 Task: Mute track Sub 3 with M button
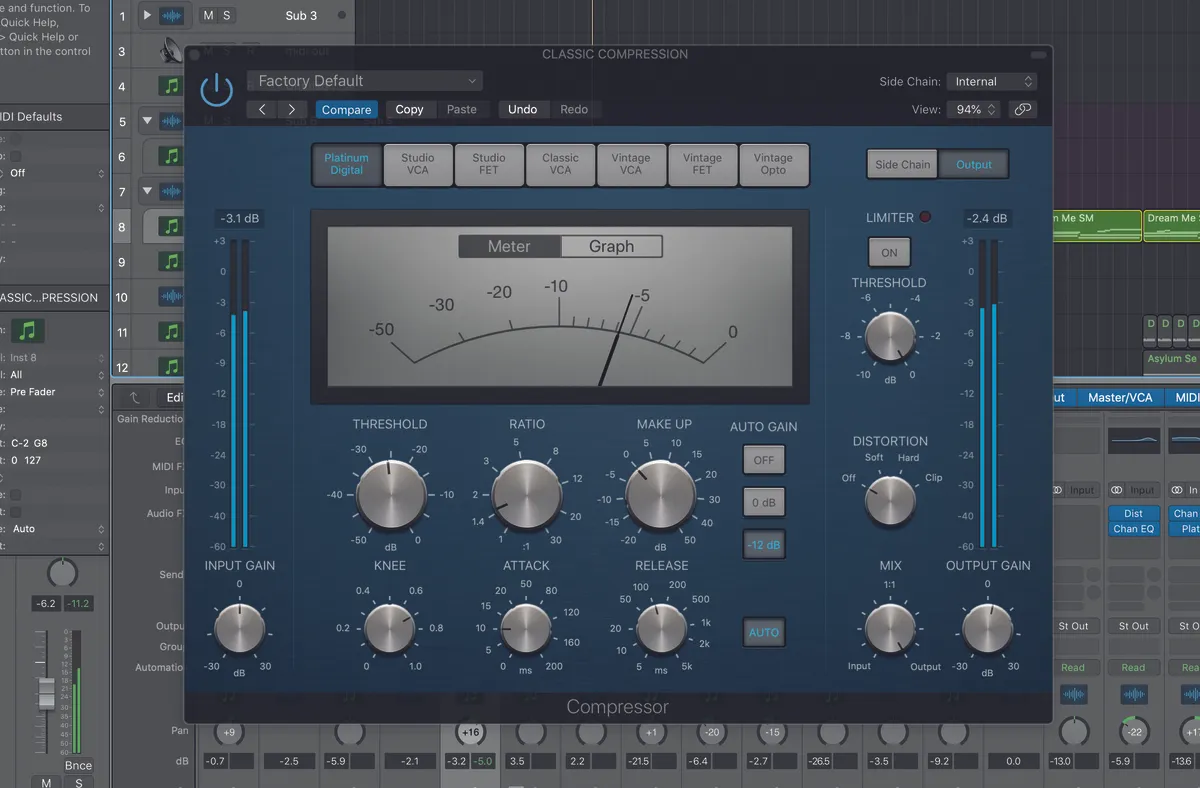[208, 15]
